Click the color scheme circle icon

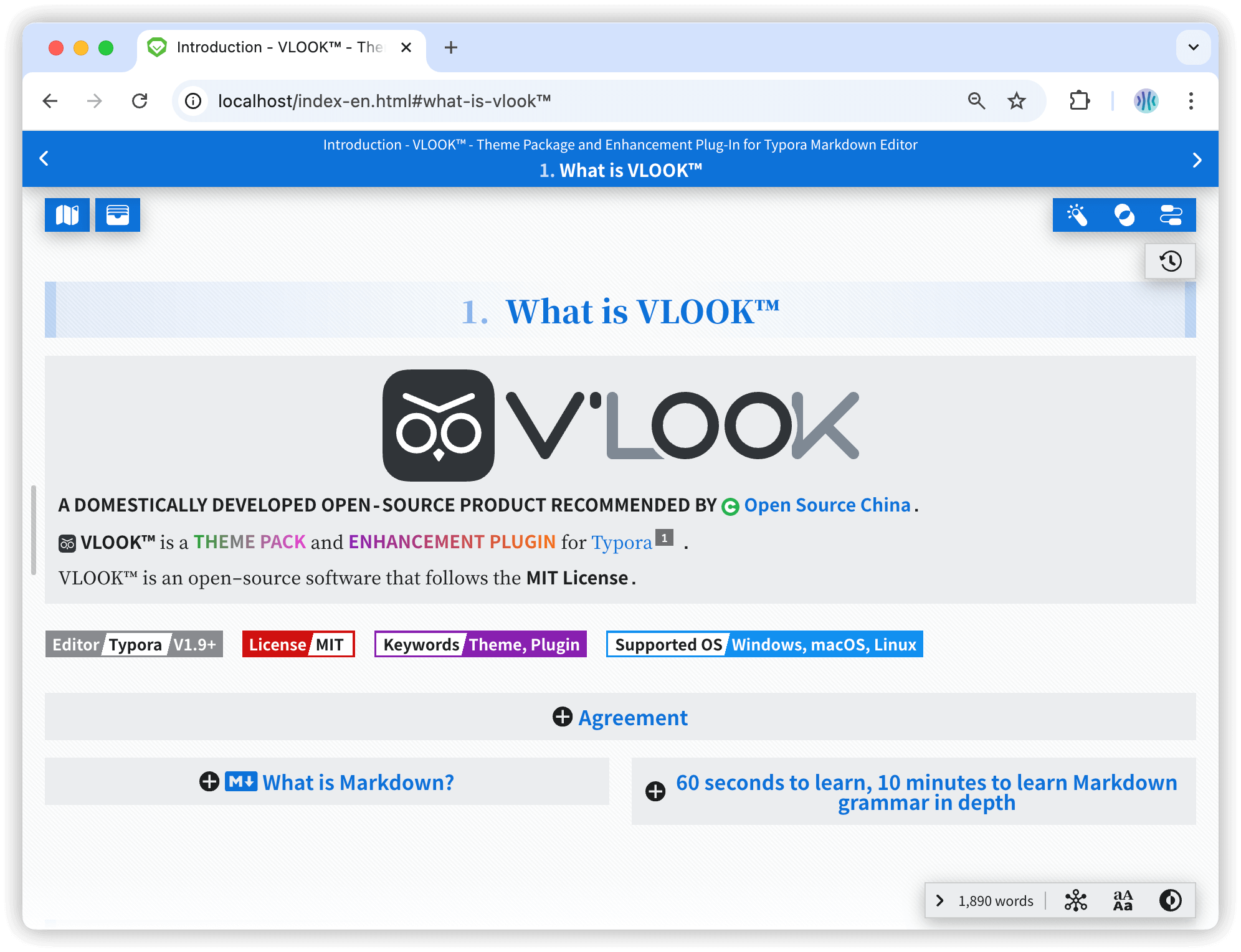(1125, 215)
